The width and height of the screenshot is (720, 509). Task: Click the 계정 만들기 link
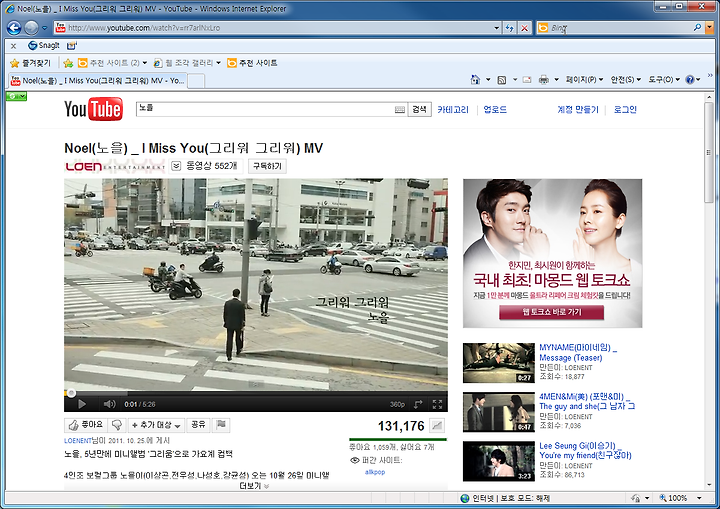[x=578, y=109]
